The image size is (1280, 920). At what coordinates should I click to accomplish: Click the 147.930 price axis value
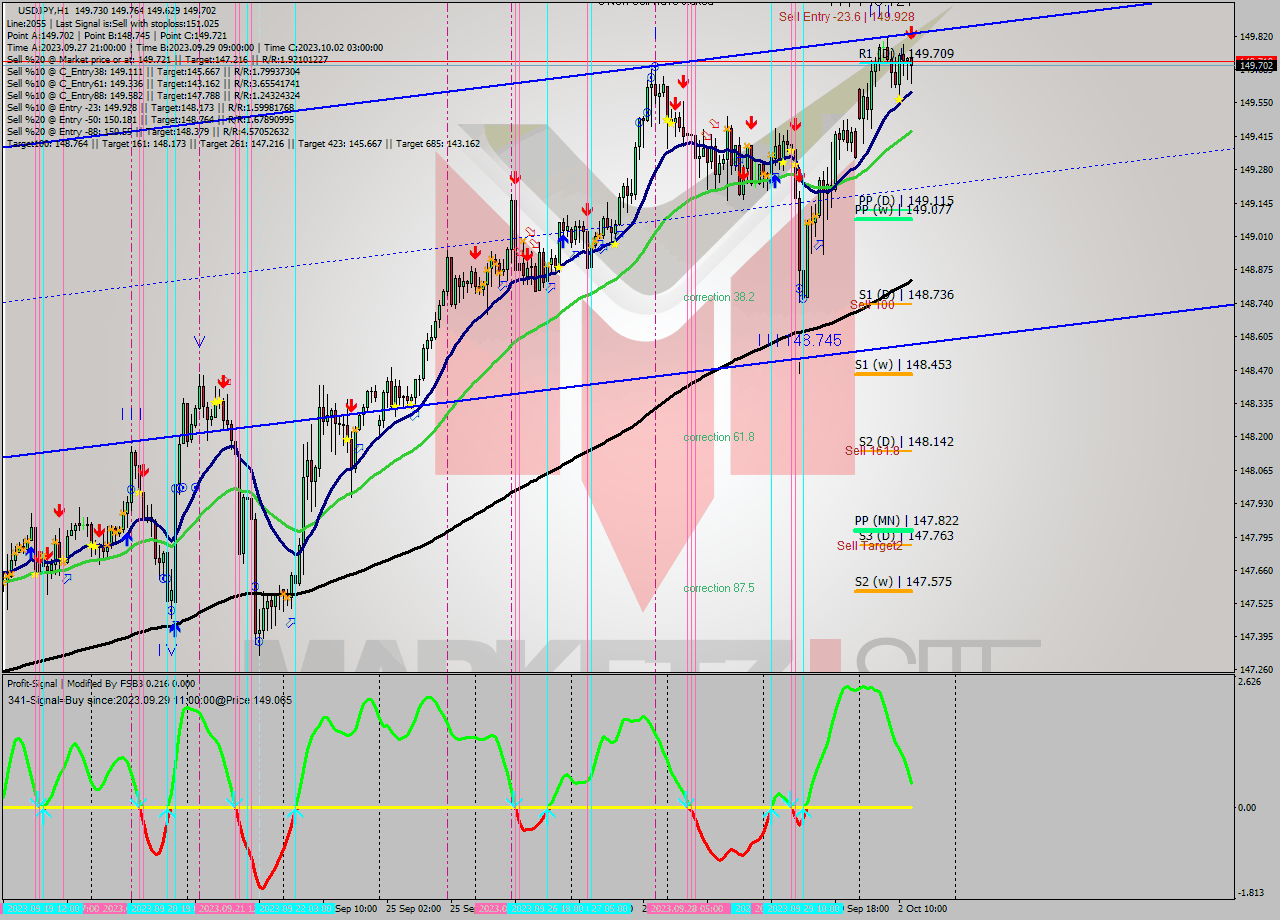click(1256, 503)
